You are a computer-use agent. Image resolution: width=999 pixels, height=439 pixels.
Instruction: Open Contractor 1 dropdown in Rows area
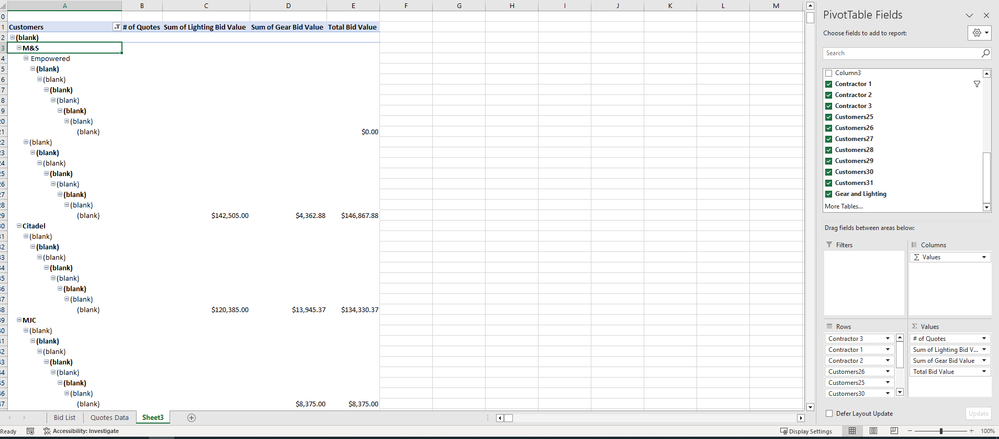(x=888, y=350)
